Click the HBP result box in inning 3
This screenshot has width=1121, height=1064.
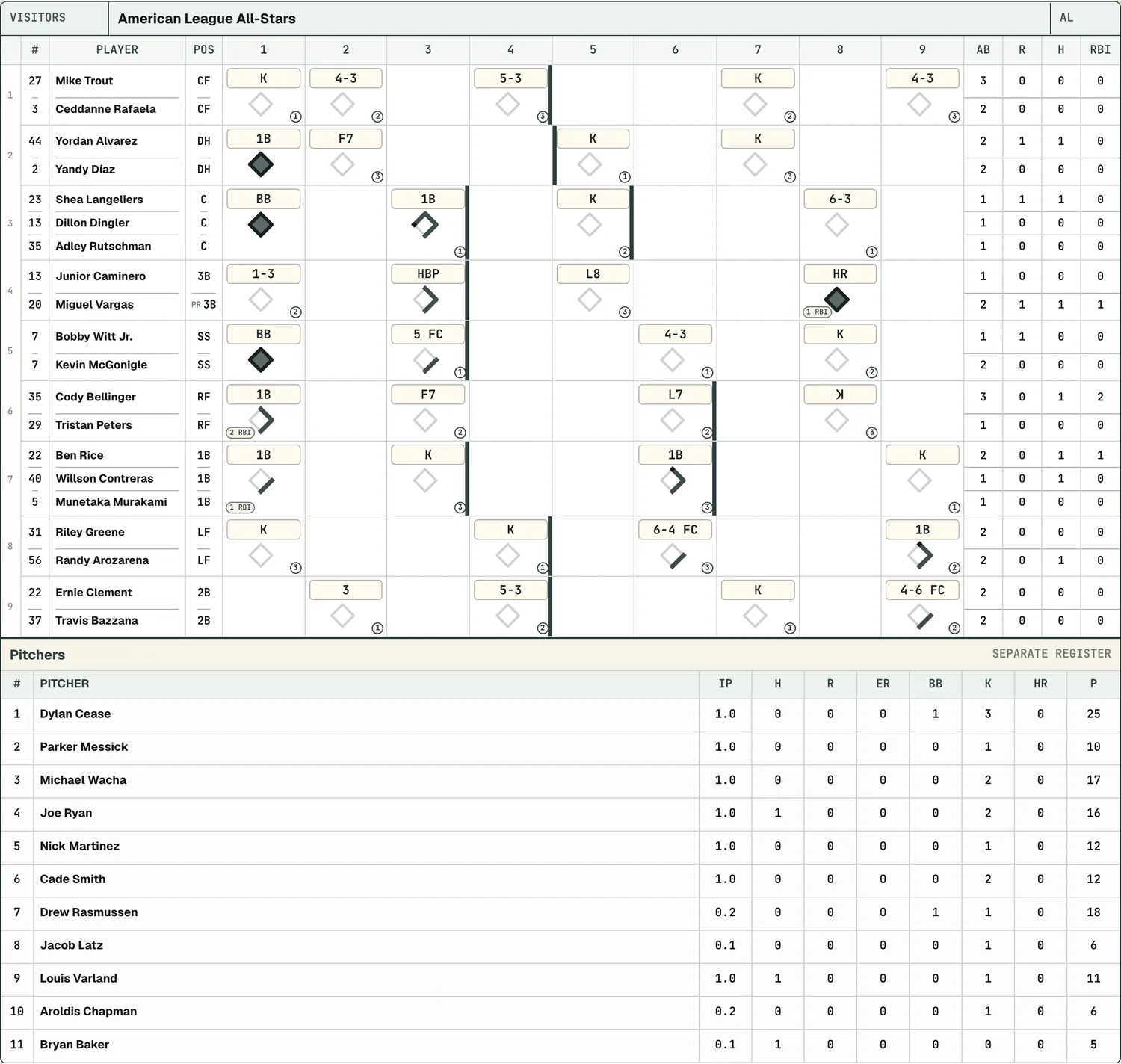click(428, 274)
